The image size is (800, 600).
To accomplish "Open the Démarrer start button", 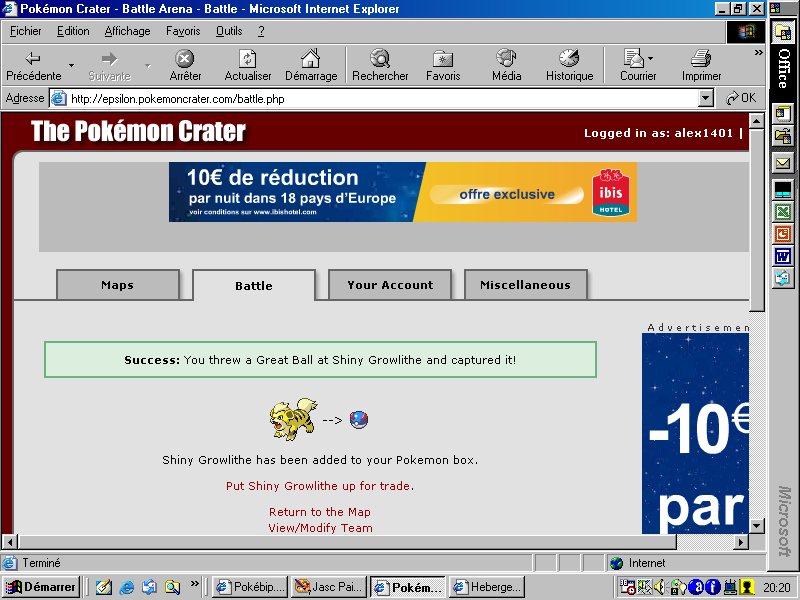I will point(41,587).
